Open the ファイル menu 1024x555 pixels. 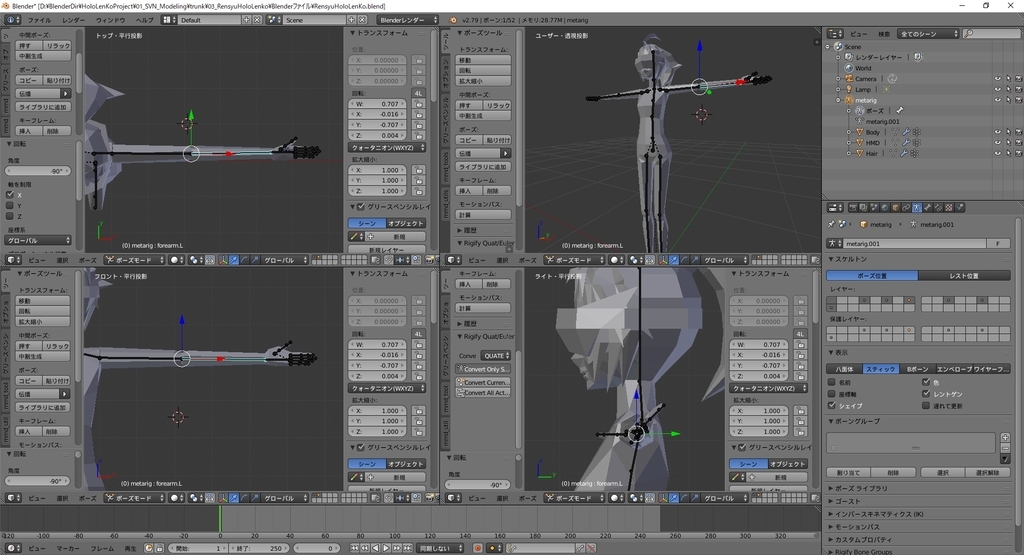(39, 20)
